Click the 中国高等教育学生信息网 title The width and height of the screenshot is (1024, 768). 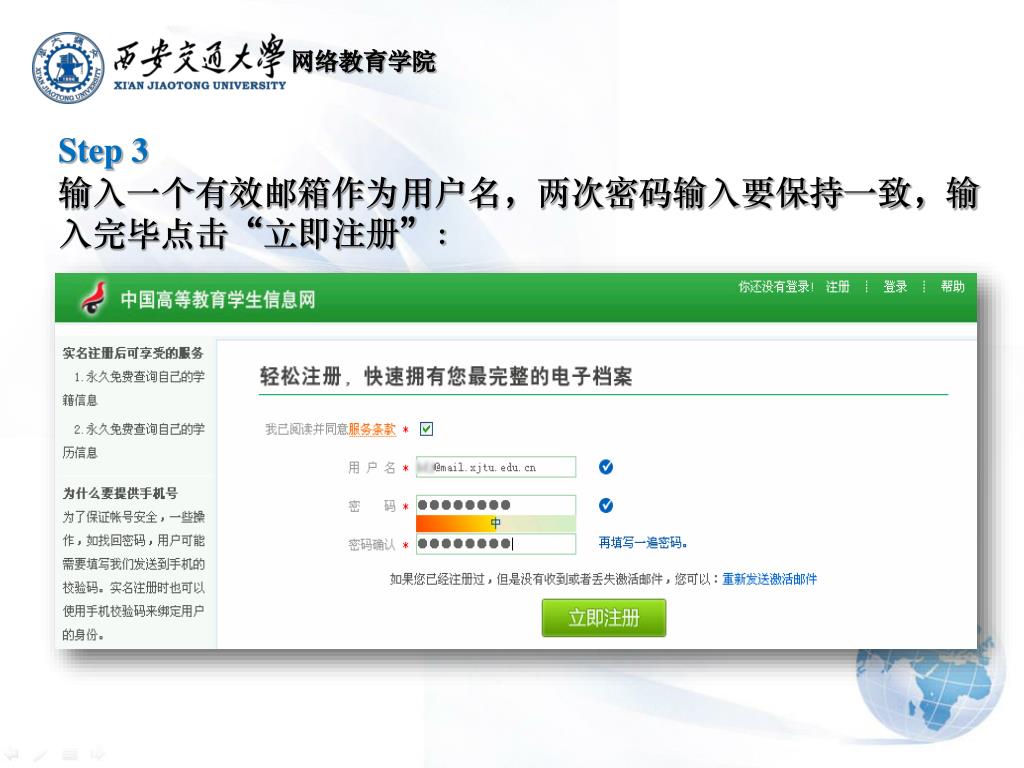pyautogui.click(x=217, y=300)
